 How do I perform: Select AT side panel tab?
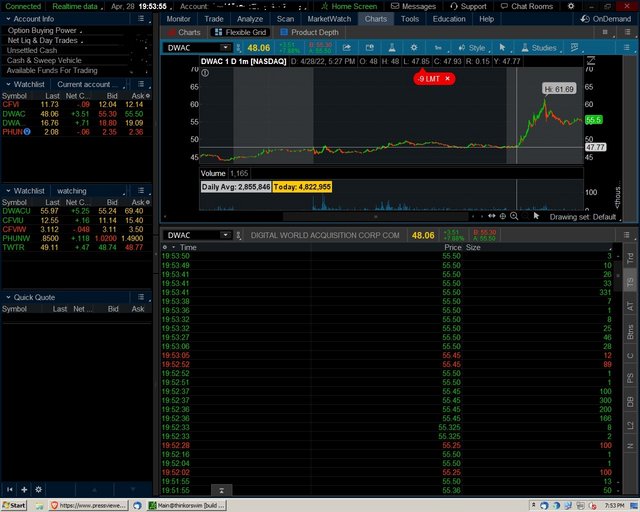click(630, 306)
